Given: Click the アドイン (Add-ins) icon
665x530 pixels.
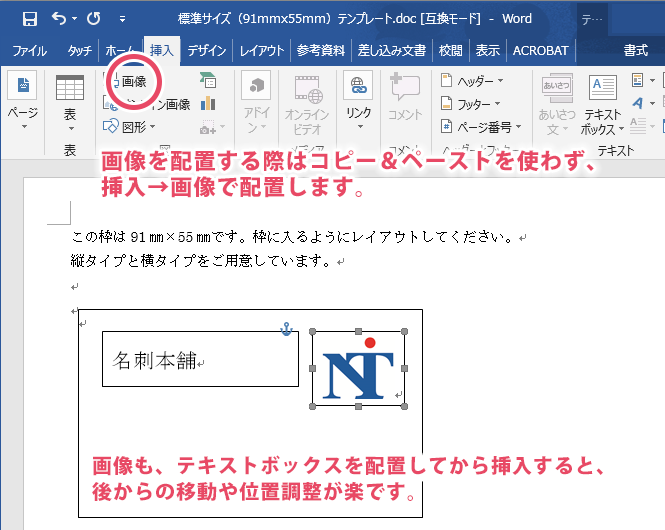Looking at the screenshot, I should click(256, 86).
